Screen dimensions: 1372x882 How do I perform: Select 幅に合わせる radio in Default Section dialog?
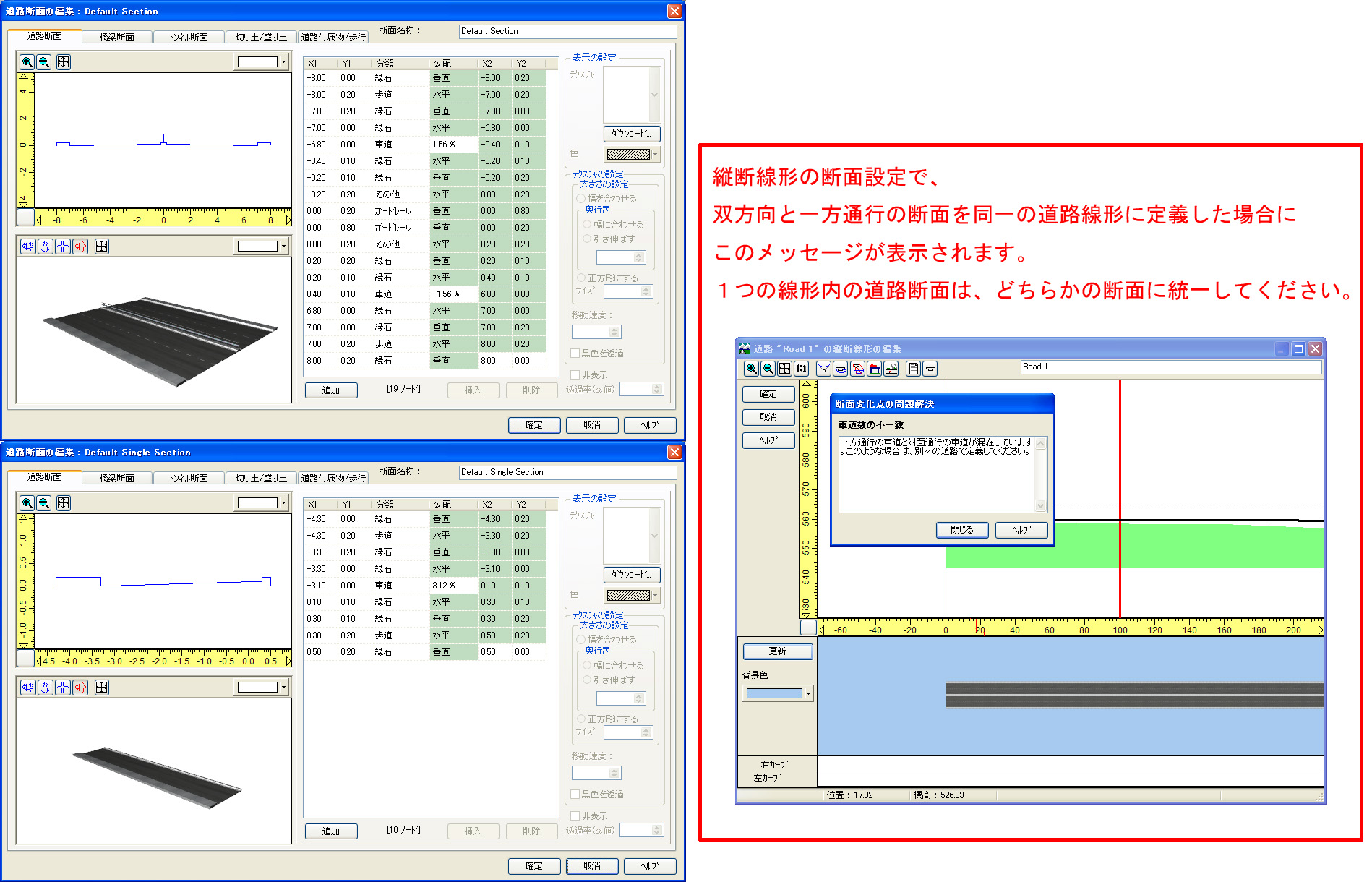coord(587,224)
